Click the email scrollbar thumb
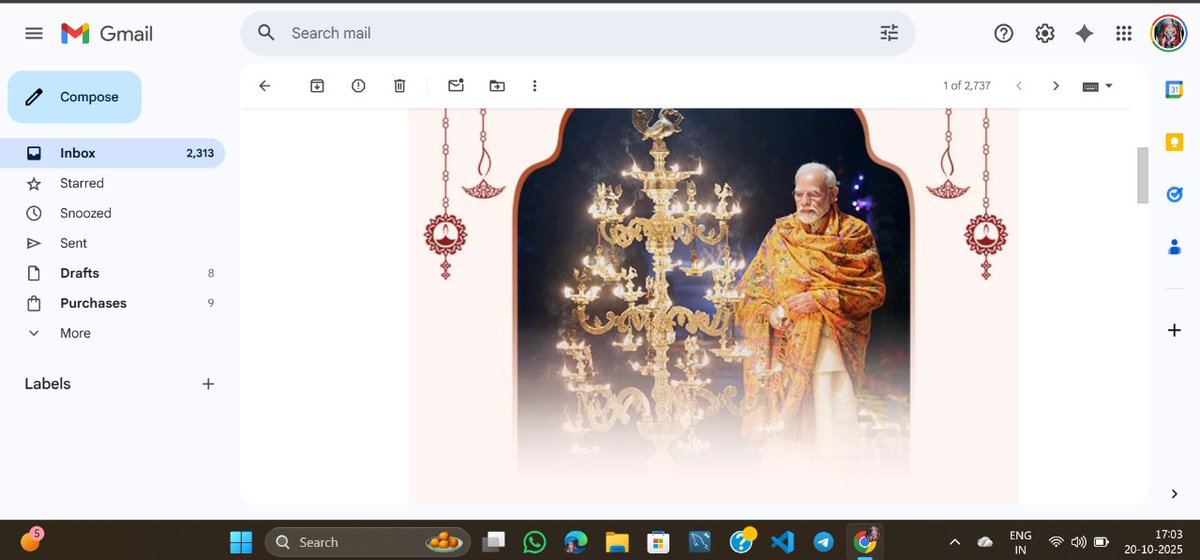Screen dimensions: 1200x560 [1143, 176]
